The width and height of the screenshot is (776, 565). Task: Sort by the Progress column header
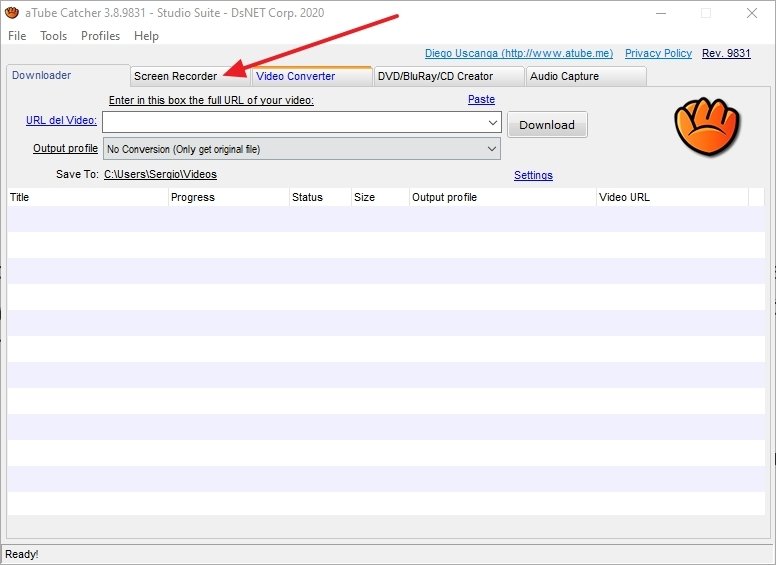[x=229, y=197]
